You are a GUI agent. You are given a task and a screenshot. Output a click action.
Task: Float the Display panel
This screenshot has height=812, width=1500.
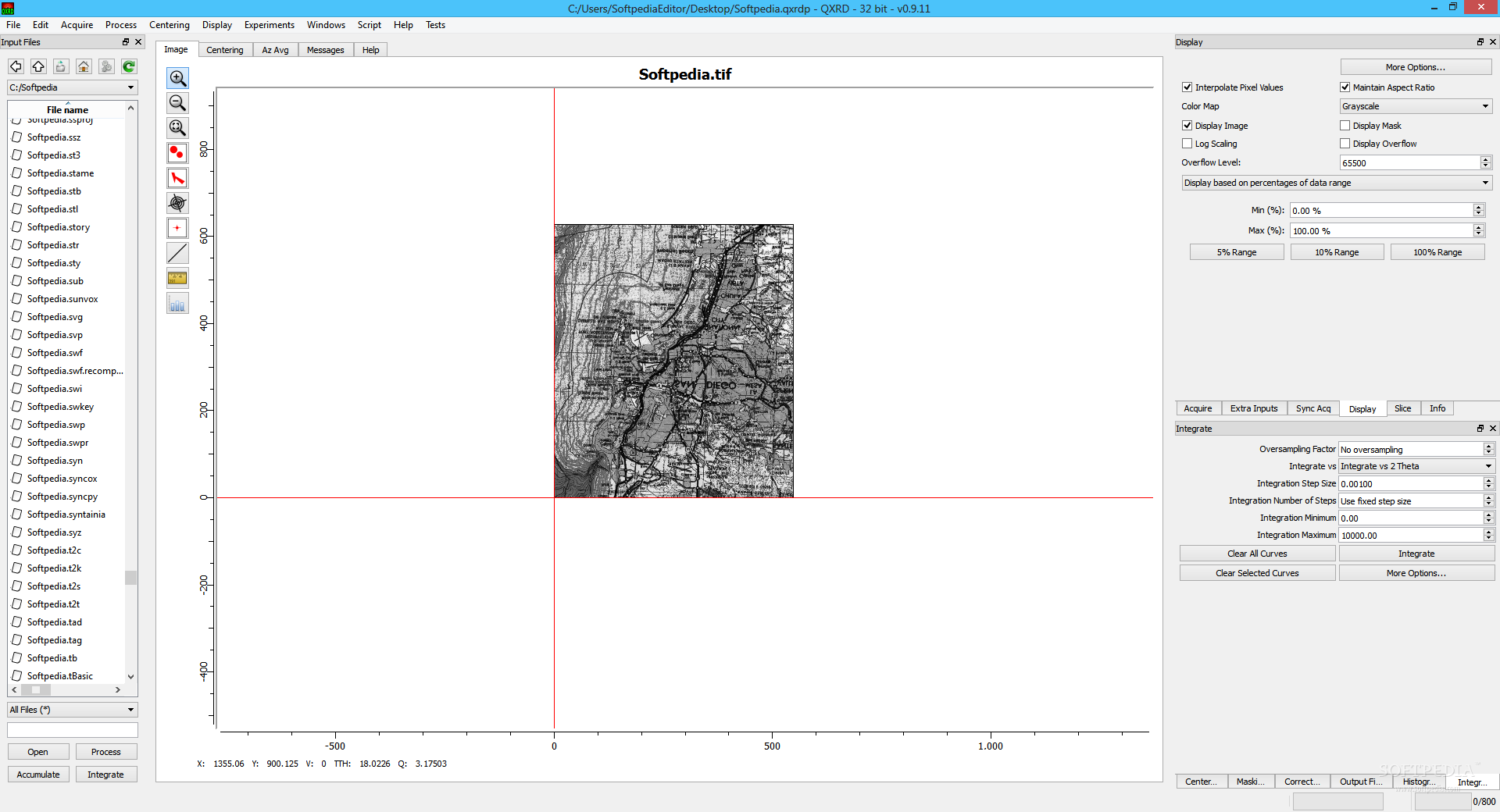click(x=1480, y=42)
